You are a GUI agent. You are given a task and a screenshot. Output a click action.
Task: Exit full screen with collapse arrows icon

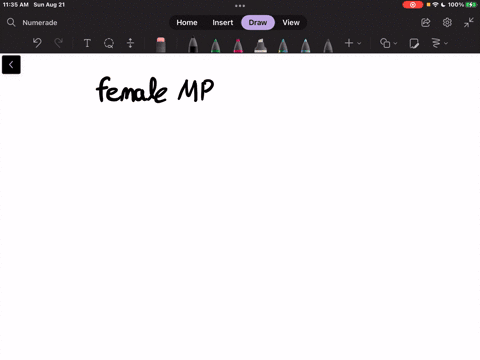coord(469,22)
